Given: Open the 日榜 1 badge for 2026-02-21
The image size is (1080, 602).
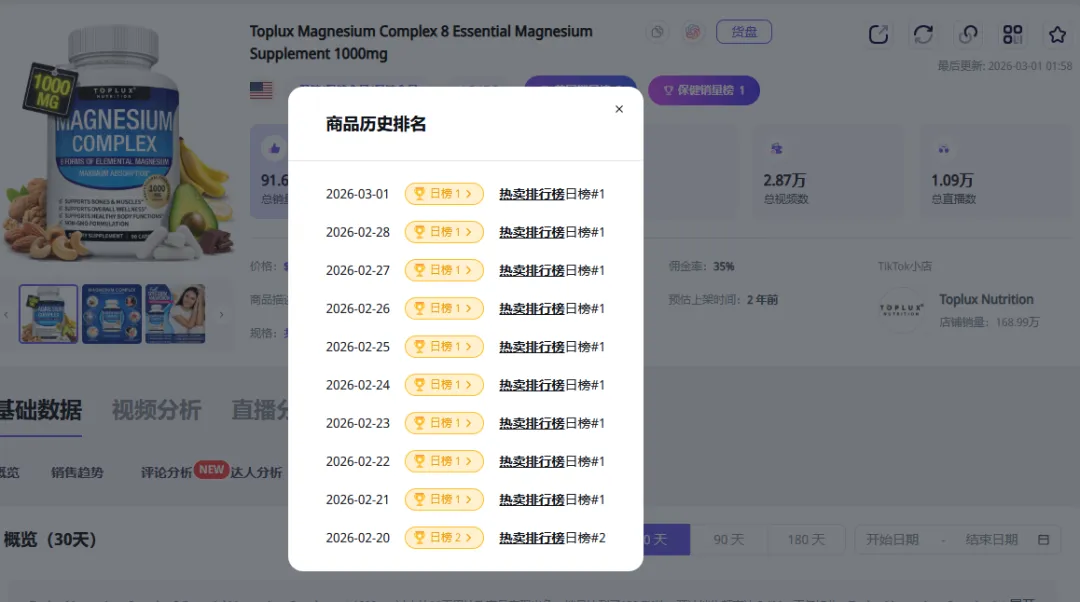Looking at the screenshot, I should [444, 499].
